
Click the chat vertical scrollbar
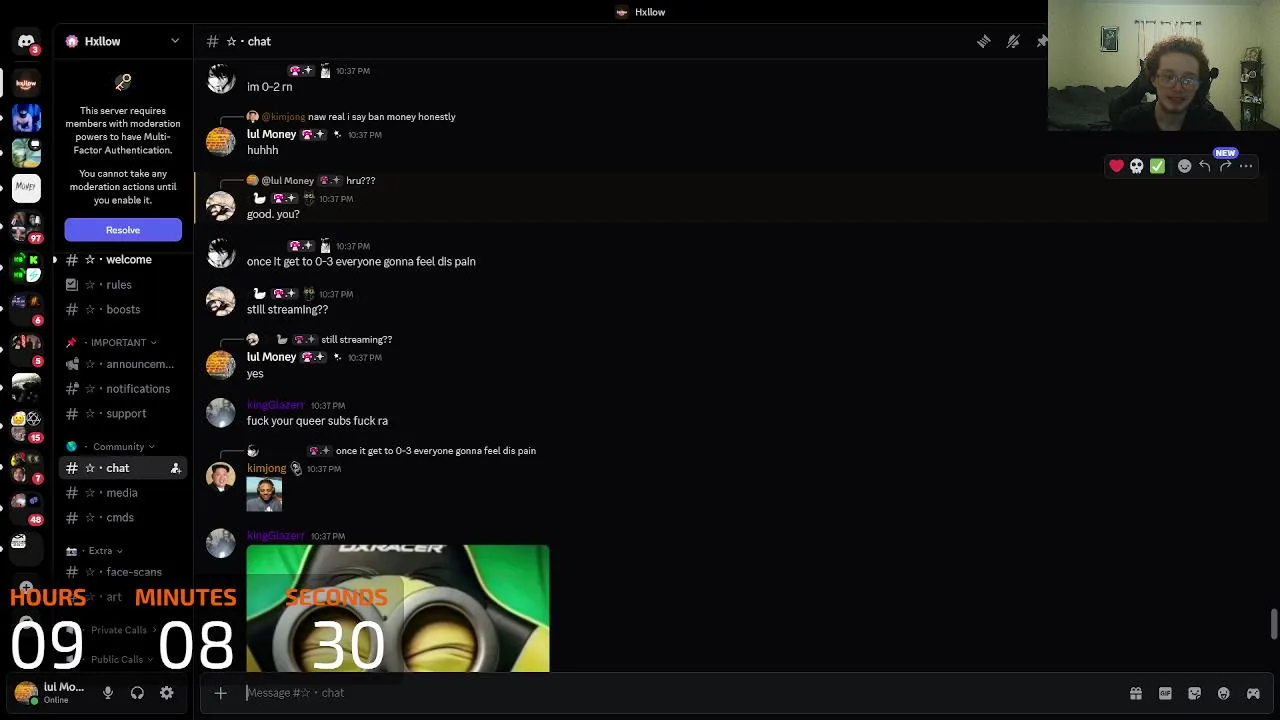[1274, 623]
